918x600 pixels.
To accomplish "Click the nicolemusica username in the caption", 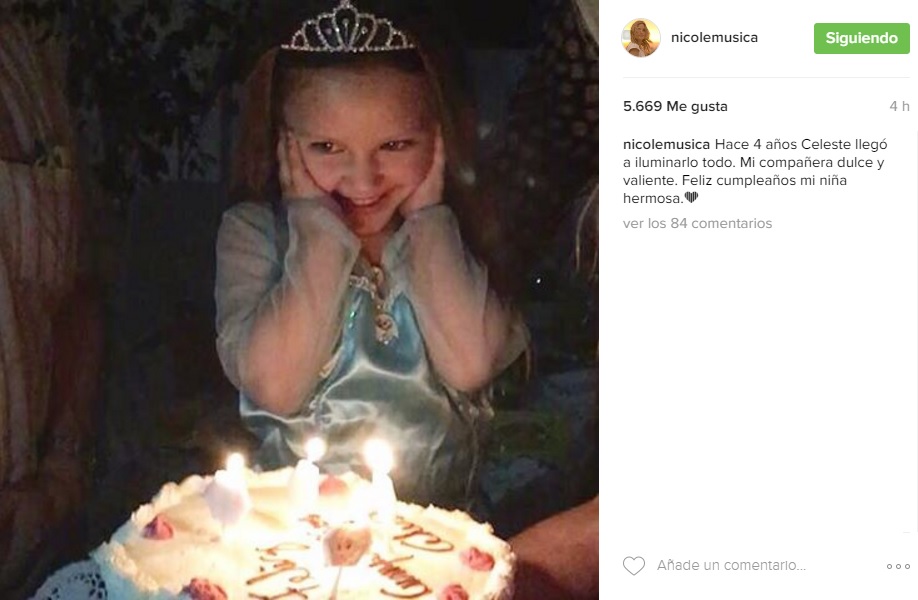I will [x=666, y=144].
